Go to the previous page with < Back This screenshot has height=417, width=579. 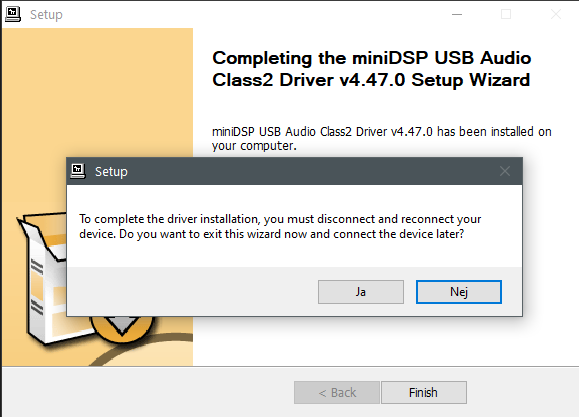tap(337, 392)
